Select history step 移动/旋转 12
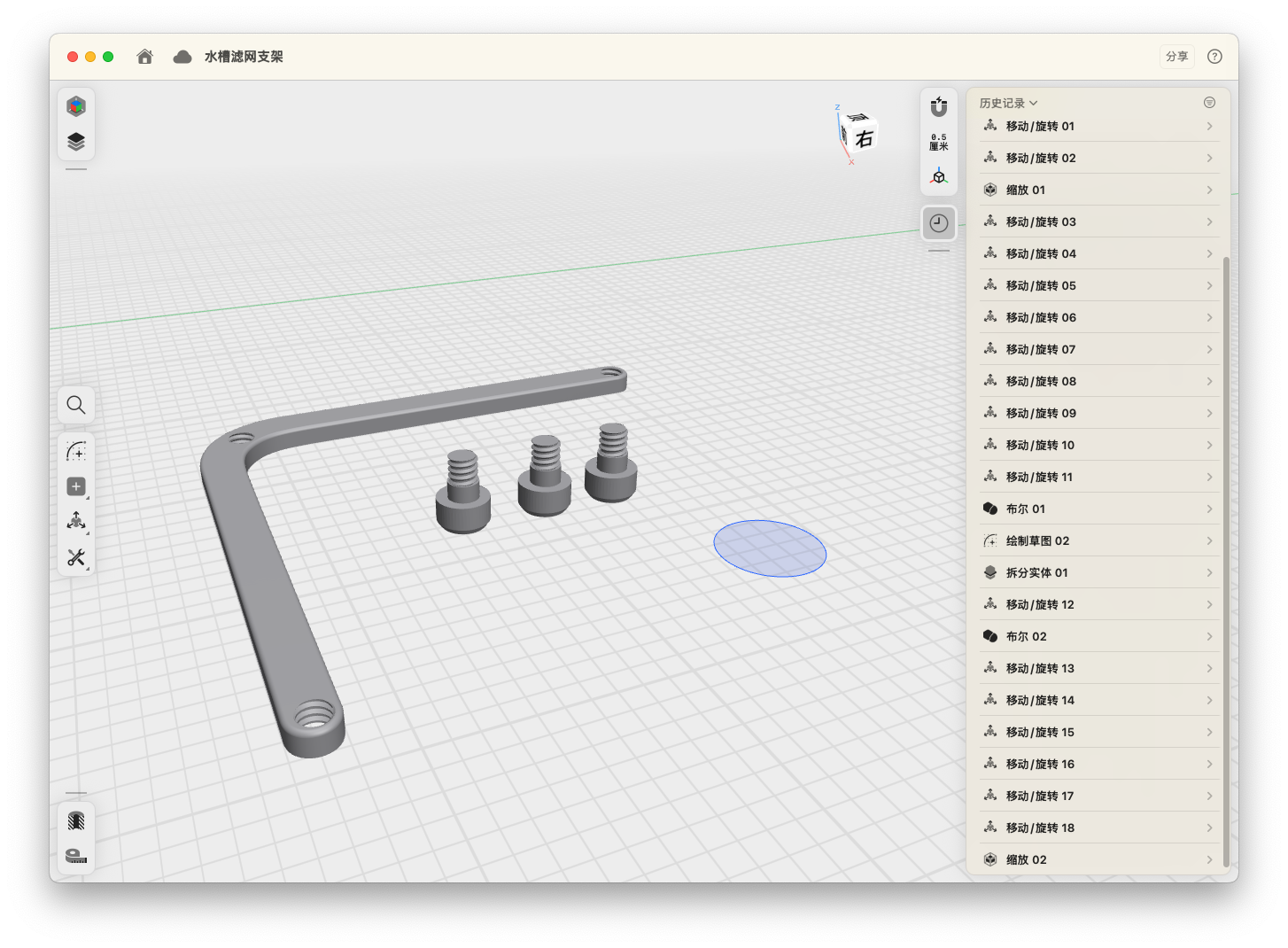 (x=1099, y=604)
